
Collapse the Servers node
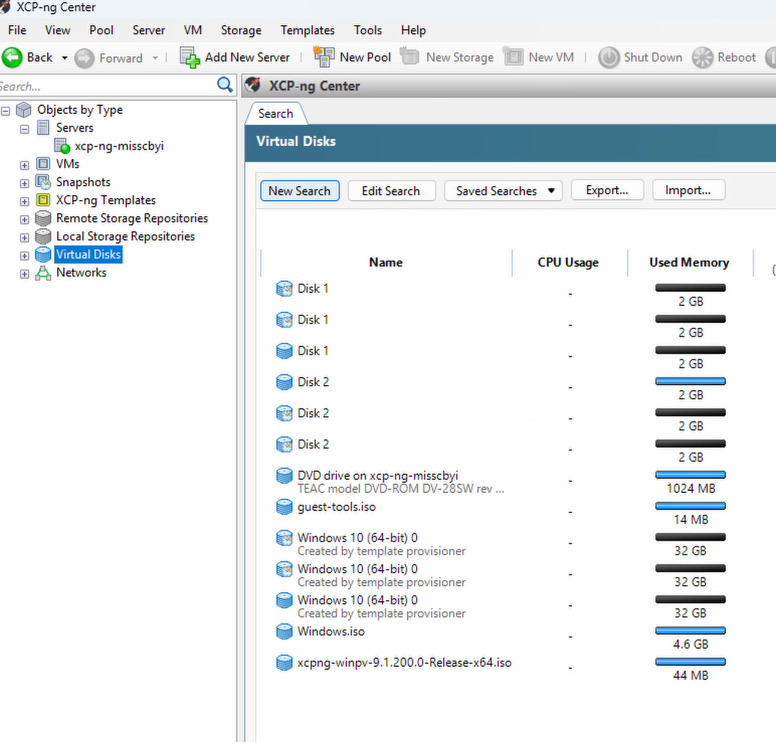(x=24, y=129)
